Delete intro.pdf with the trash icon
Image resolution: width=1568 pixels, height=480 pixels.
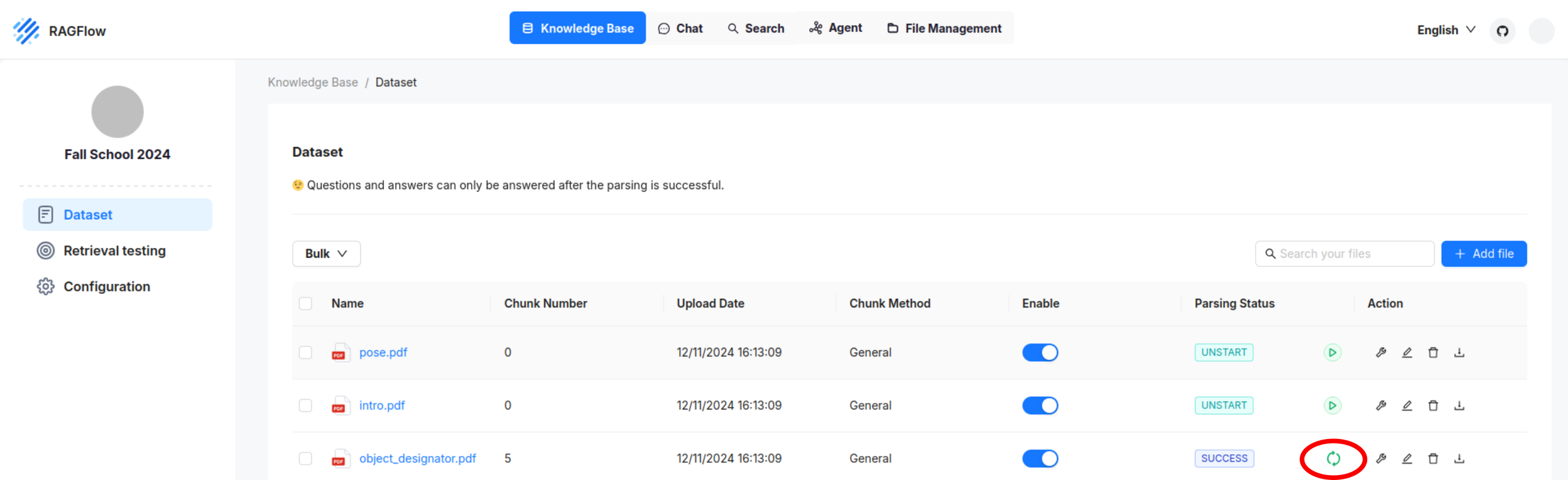pos(1433,405)
